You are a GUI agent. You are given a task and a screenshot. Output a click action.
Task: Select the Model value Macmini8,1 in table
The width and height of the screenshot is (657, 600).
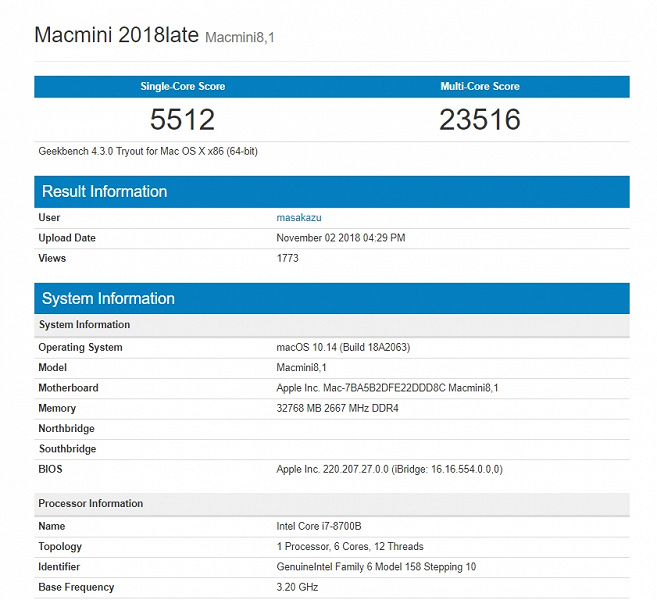pyautogui.click(x=301, y=367)
